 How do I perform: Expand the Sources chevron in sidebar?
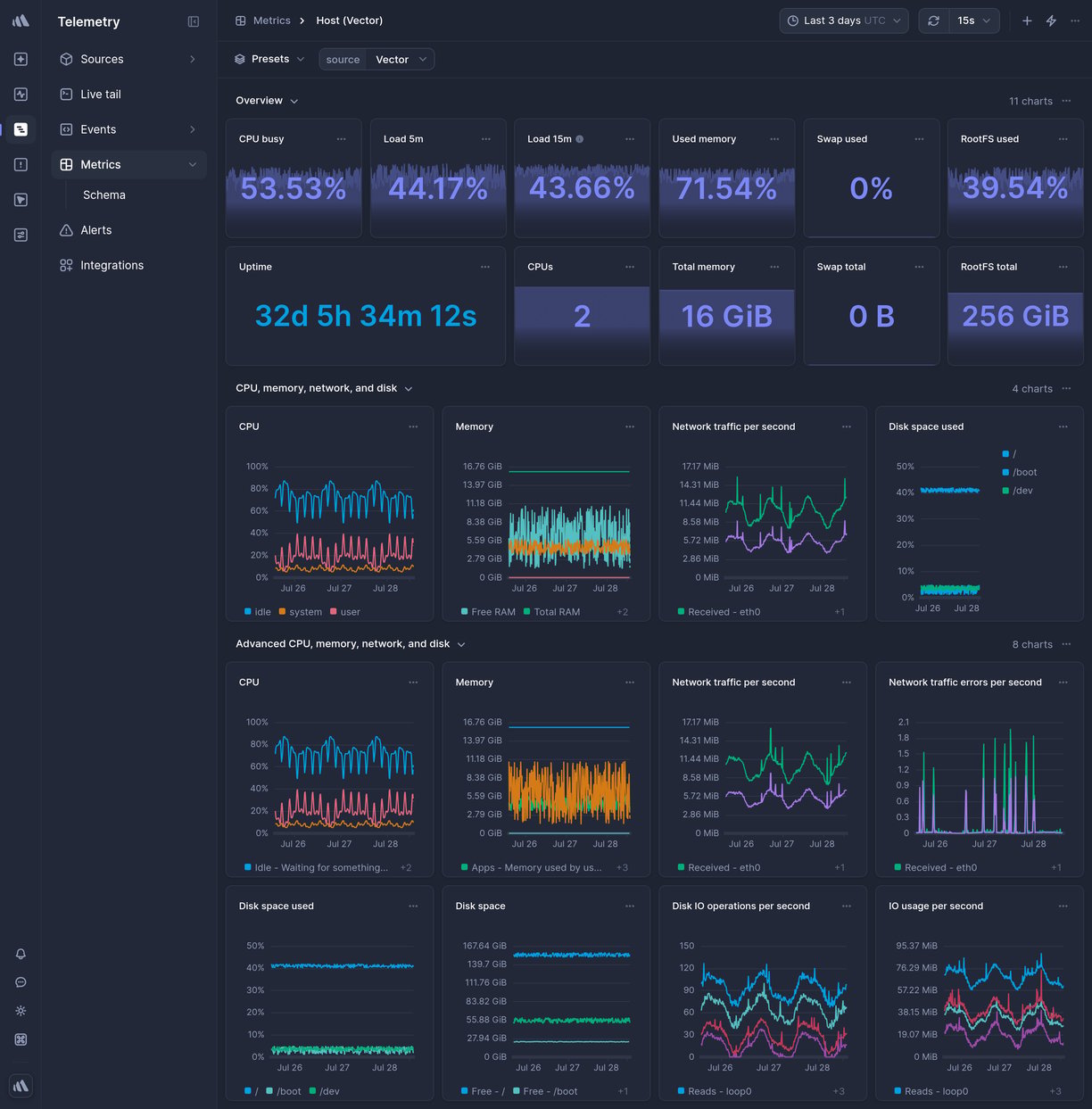click(x=193, y=59)
